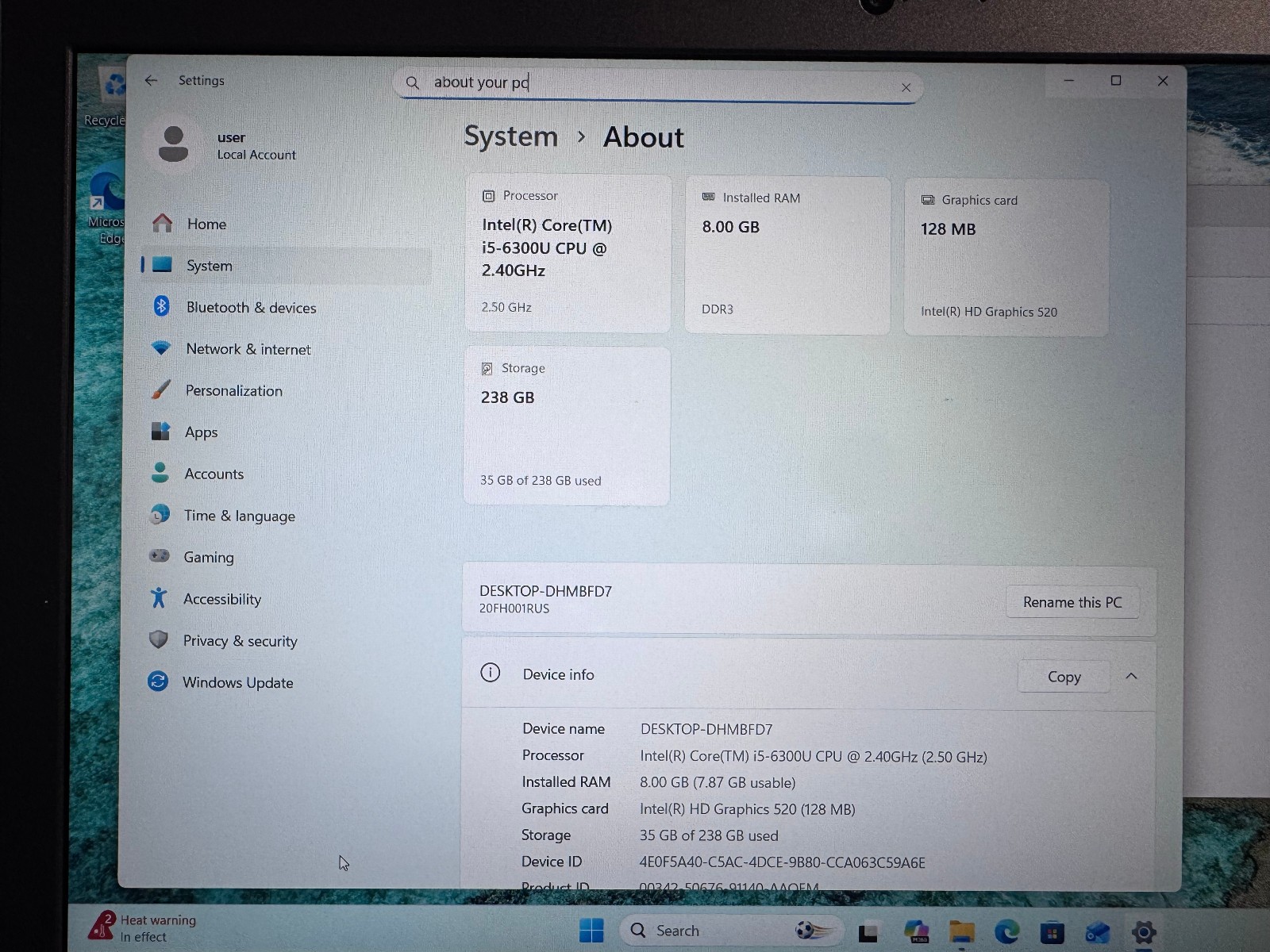The image size is (1270, 952).
Task: Open Accounts settings page
Action: point(214,474)
